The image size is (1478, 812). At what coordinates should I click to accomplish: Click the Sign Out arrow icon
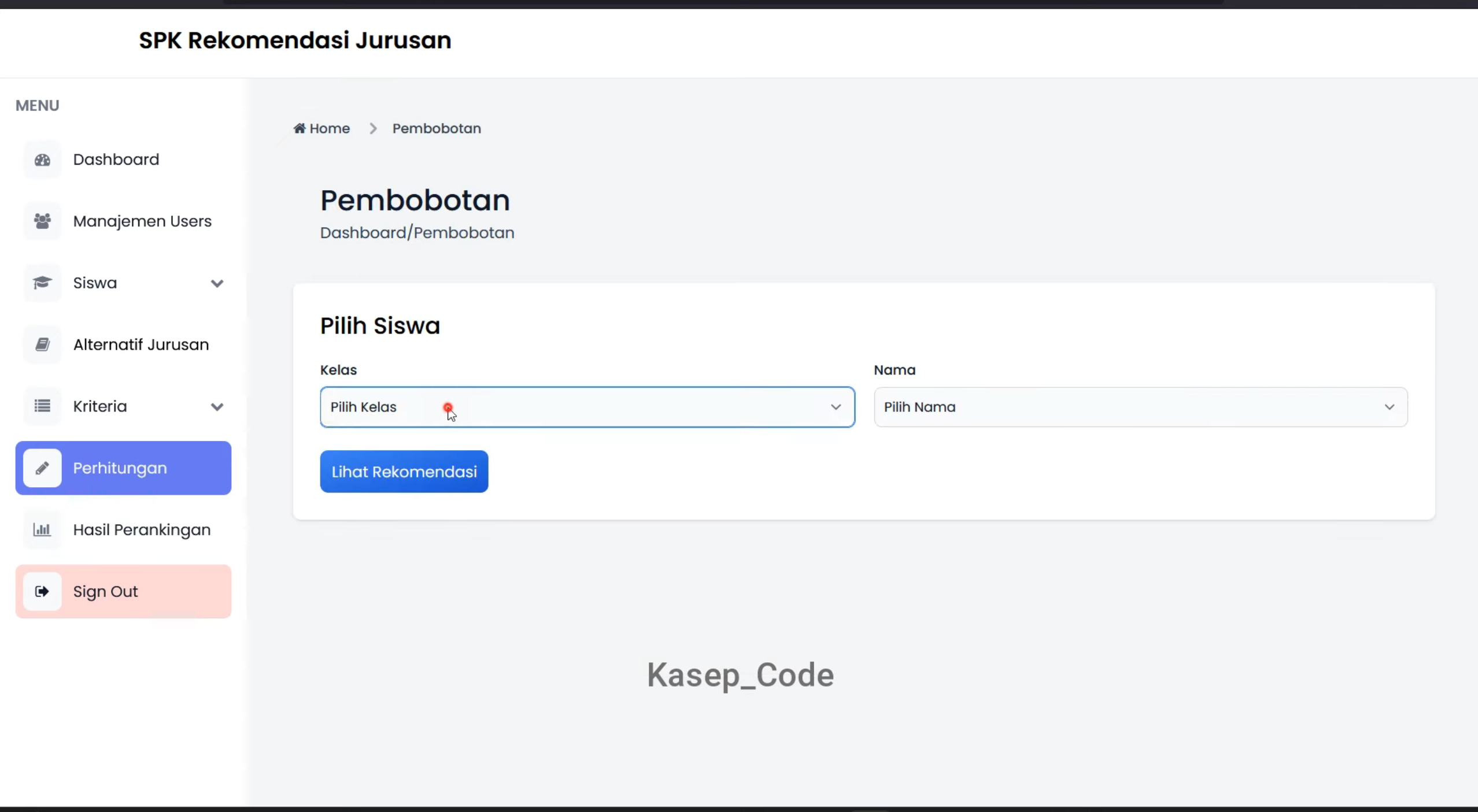[x=42, y=591]
